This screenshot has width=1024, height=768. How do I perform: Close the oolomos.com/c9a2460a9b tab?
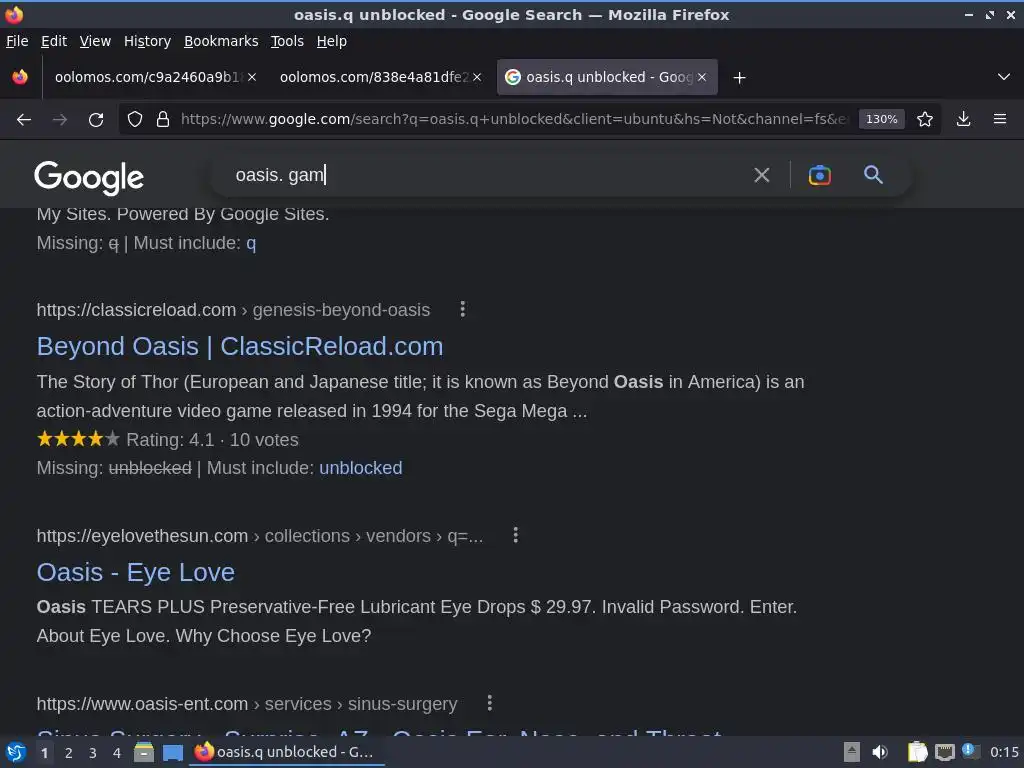pos(252,77)
